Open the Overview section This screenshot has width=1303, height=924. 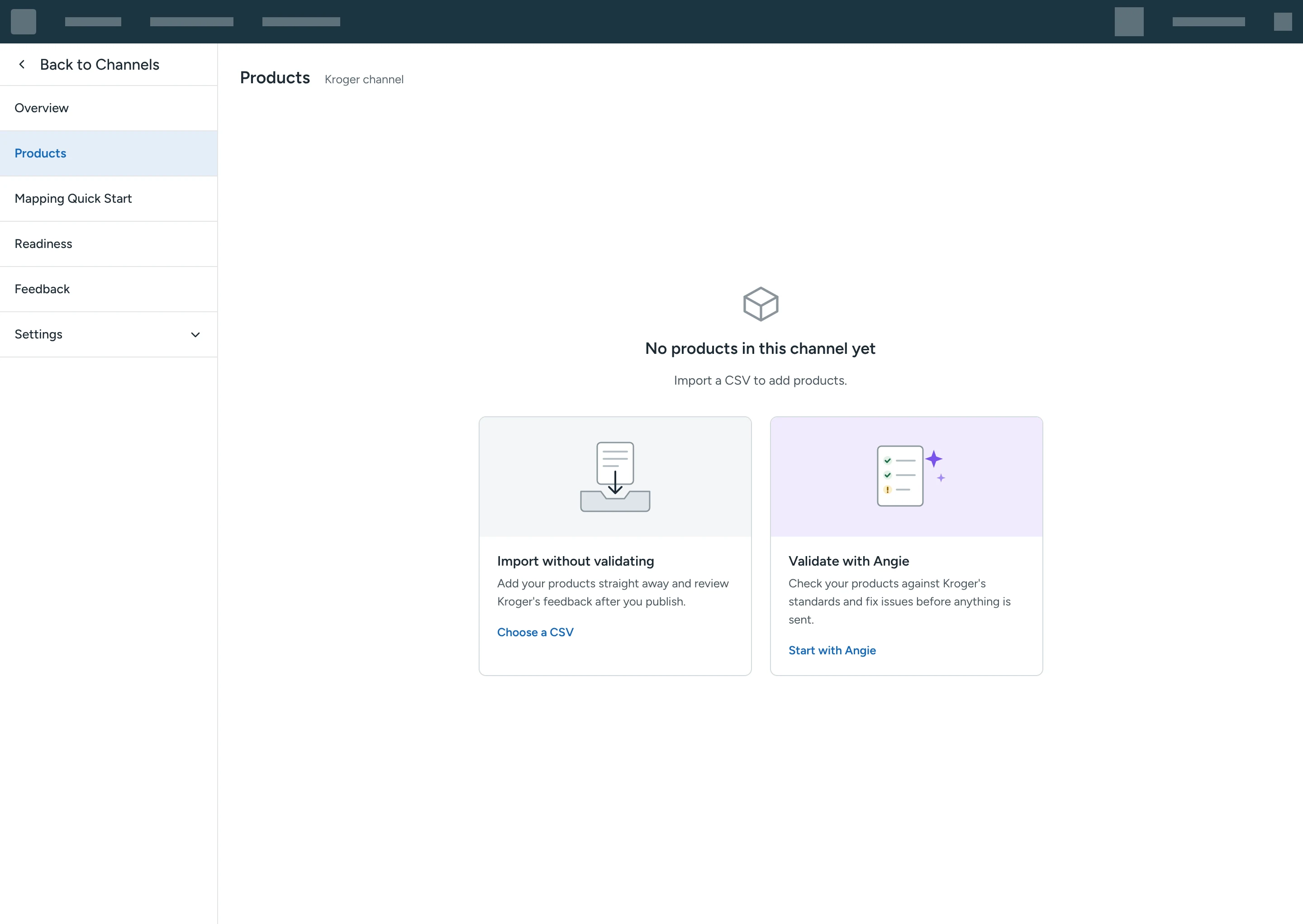[x=109, y=108]
